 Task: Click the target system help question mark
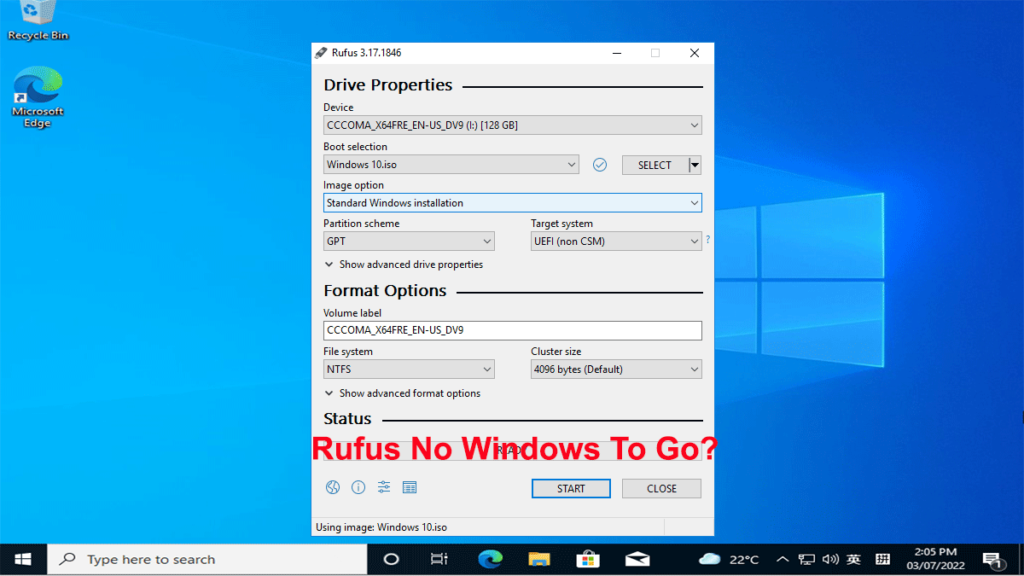point(708,240)
